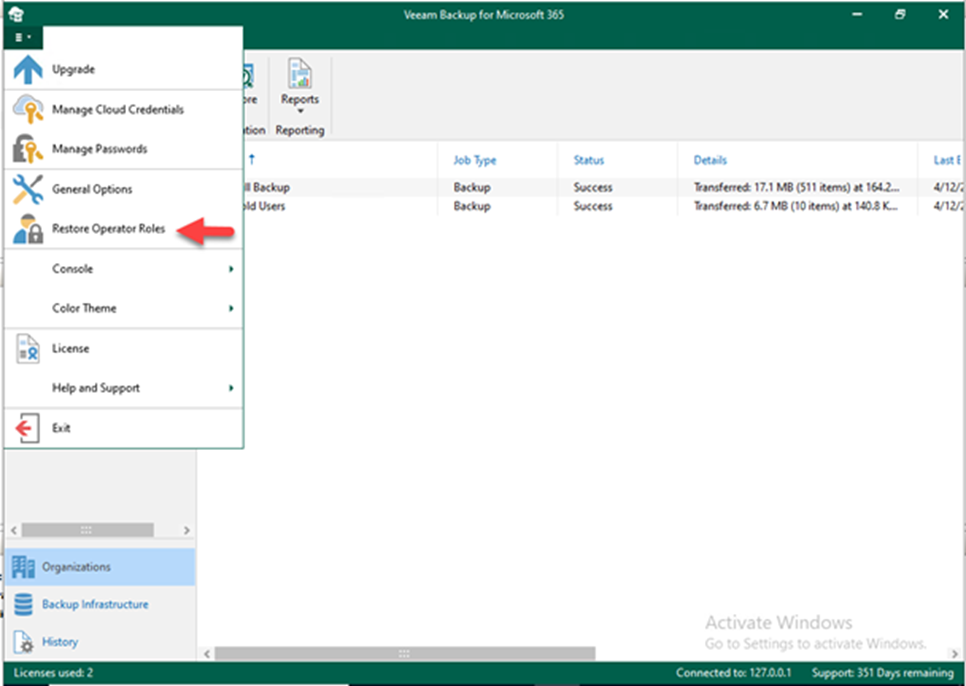Choose Upgrade from the menu
Screen dimensions: 966x686
tap(123, 69)
